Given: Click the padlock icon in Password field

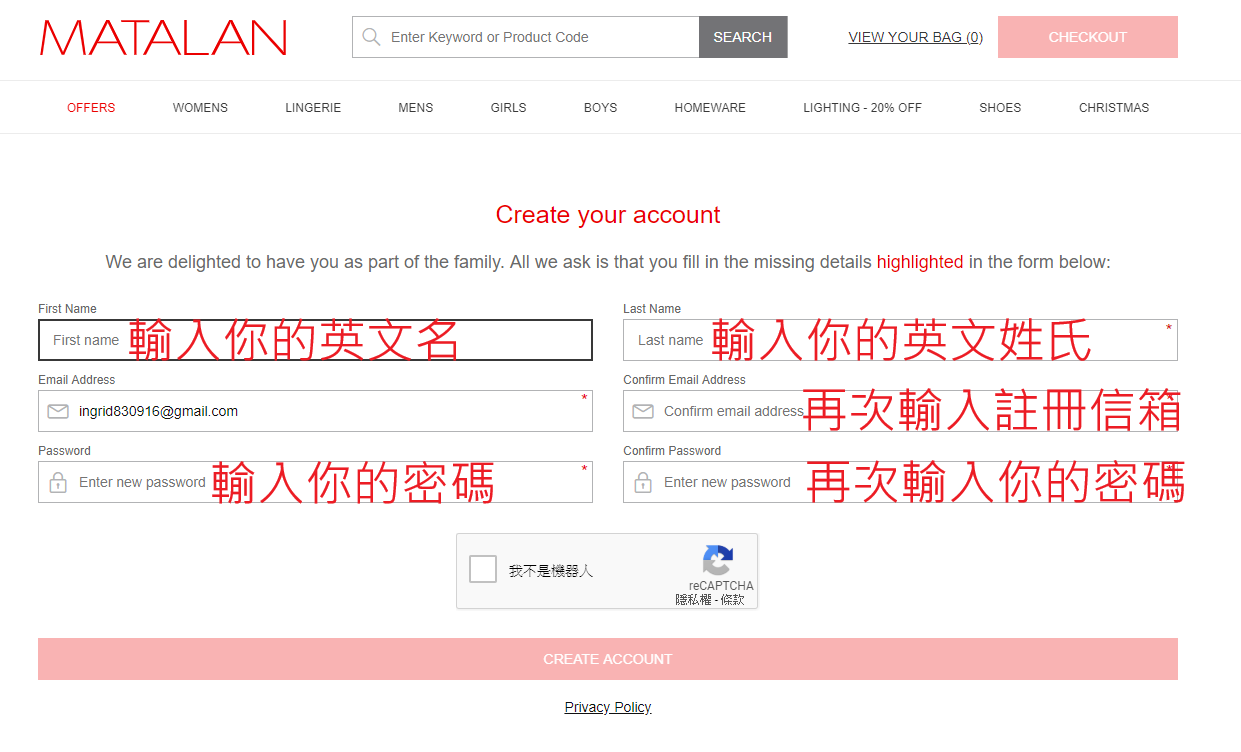Looking at the screenshot, I should [x=58, y=482].
